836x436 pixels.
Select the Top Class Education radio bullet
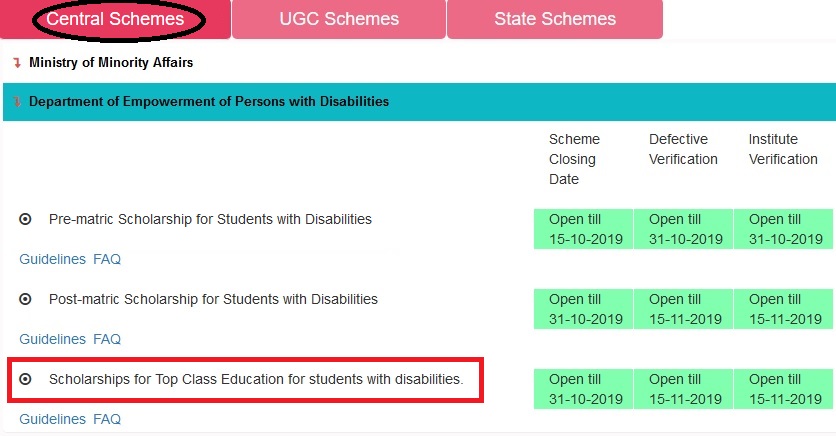(25, 379)
